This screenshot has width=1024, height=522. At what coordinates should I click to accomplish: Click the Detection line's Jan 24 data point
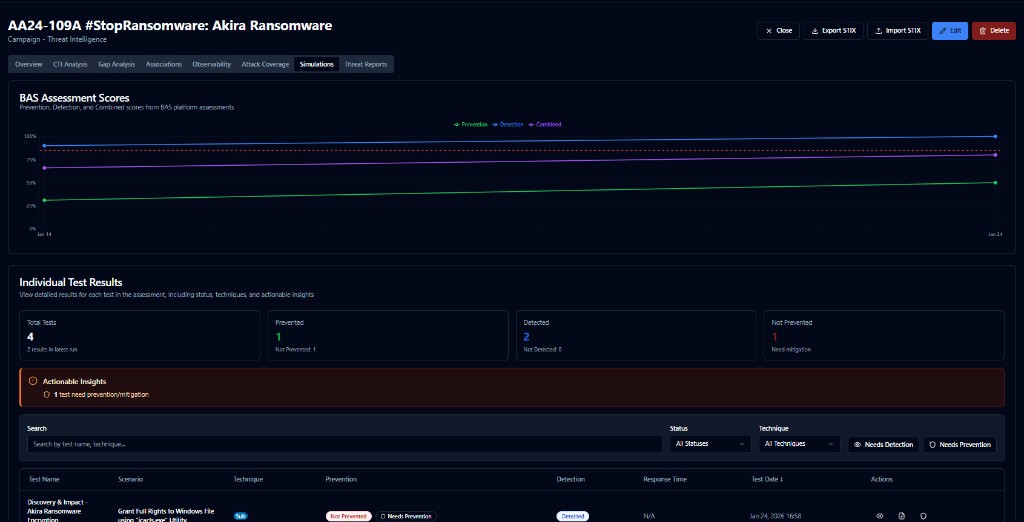click(995, 137)
